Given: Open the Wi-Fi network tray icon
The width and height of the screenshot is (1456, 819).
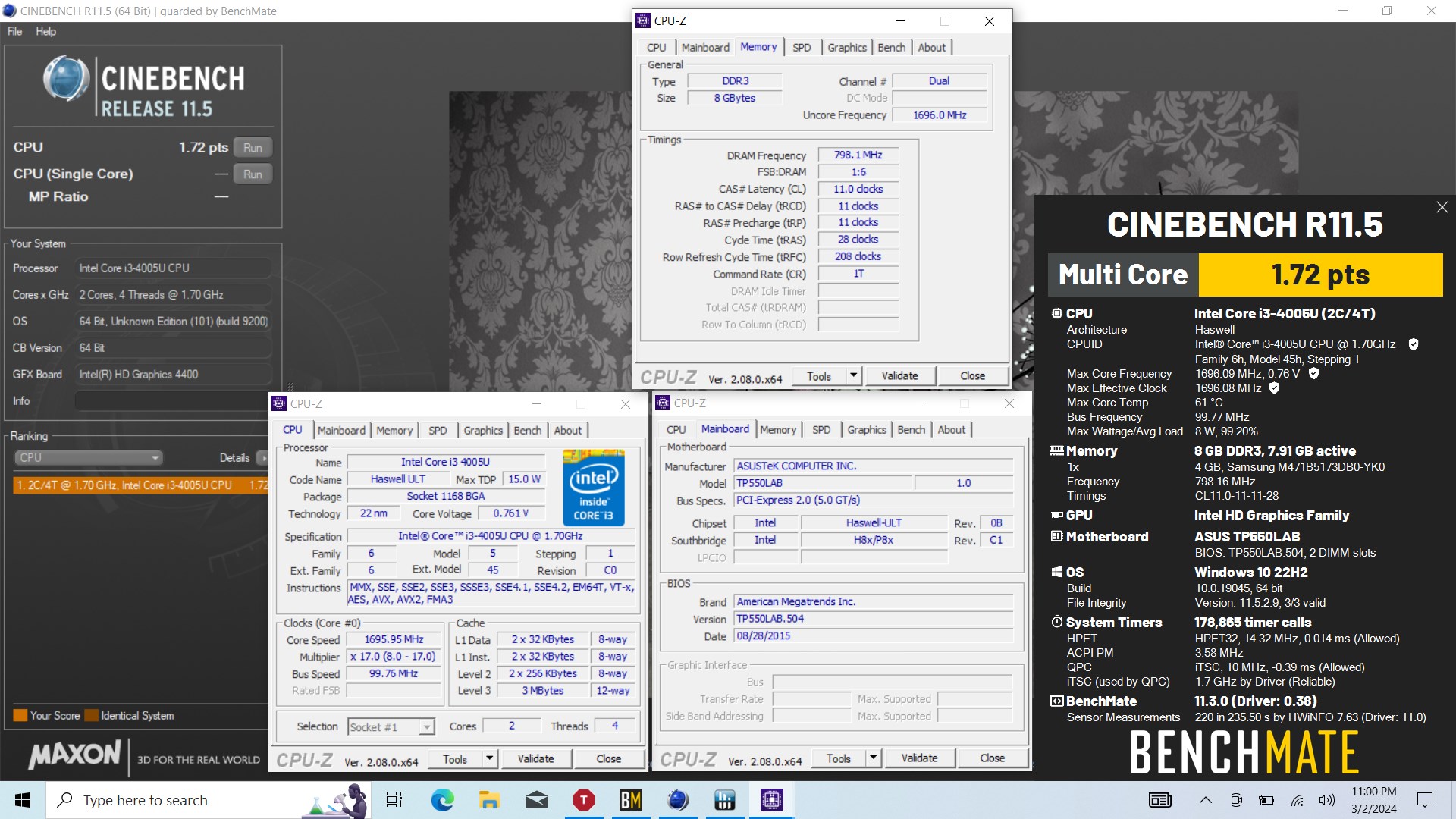Looking at the screenshot, I should 1298,800.
